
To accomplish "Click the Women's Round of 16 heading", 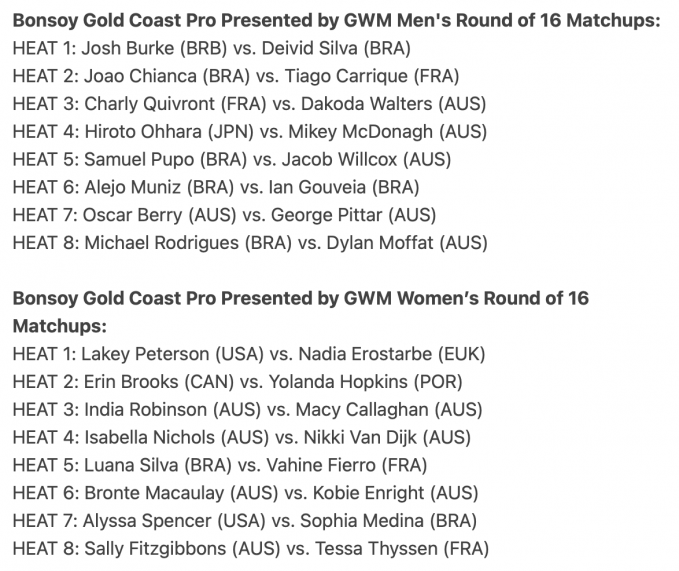I will point(301,312).
